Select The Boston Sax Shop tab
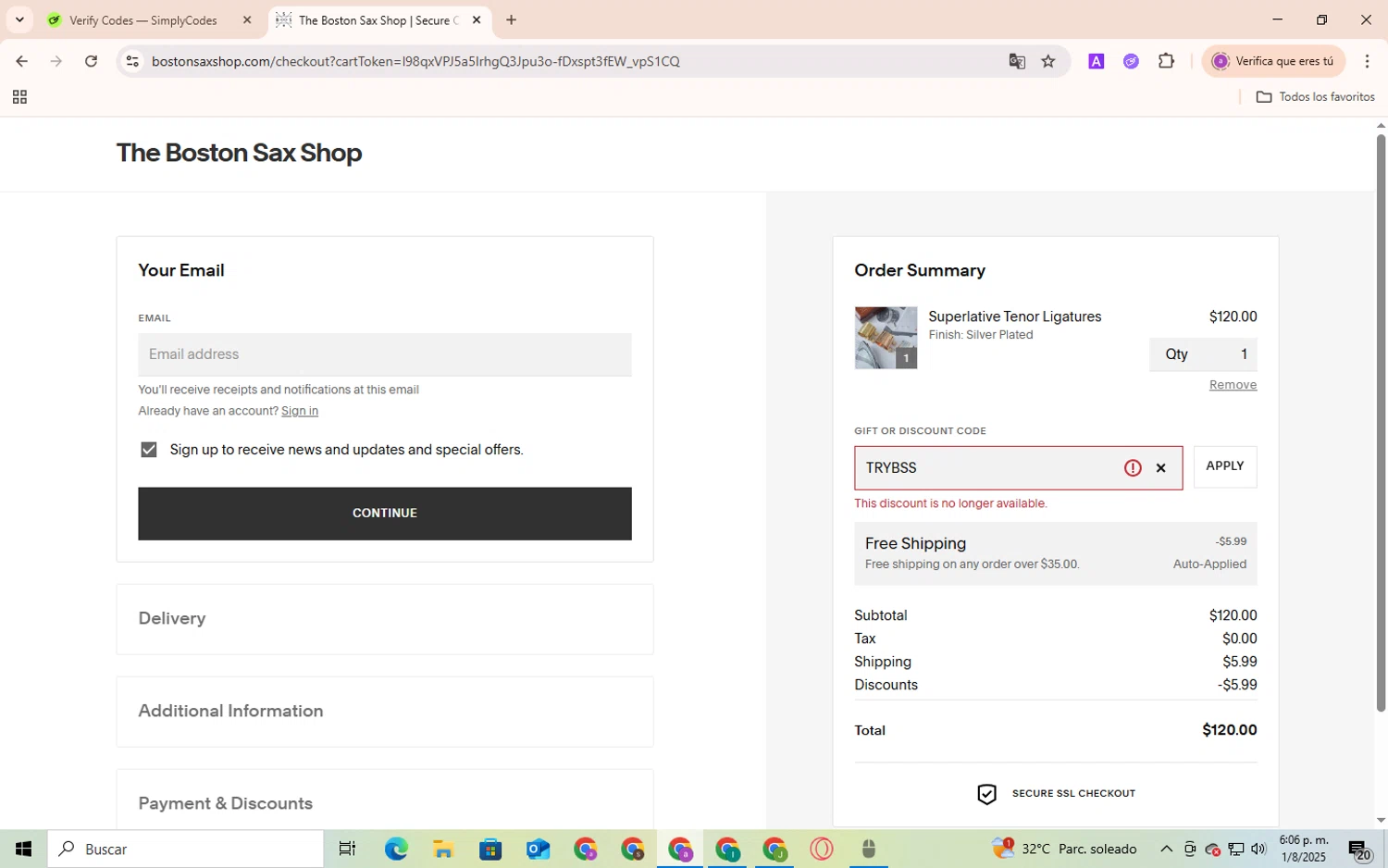This screenshot has height=868, width=1388. [x=379, y=19]
